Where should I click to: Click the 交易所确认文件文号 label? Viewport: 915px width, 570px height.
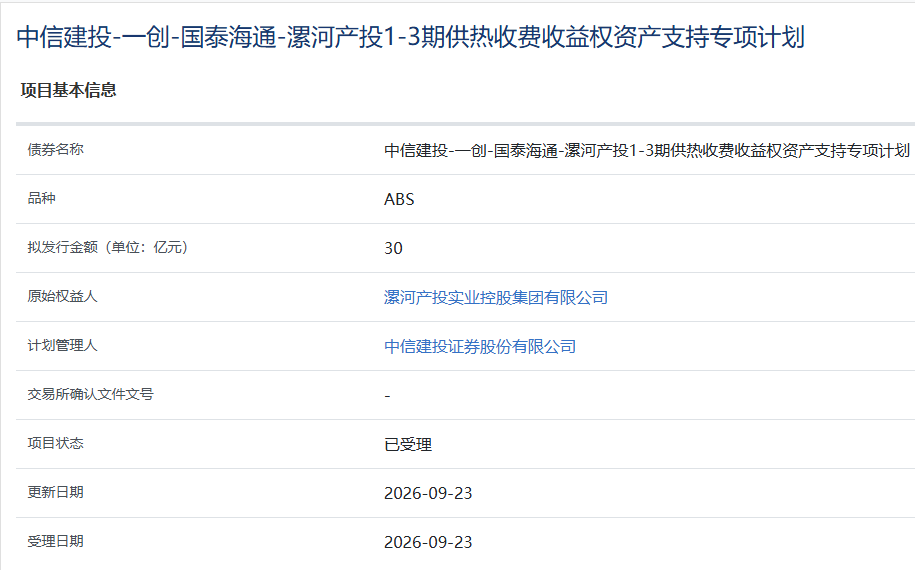tap(90, 394)
